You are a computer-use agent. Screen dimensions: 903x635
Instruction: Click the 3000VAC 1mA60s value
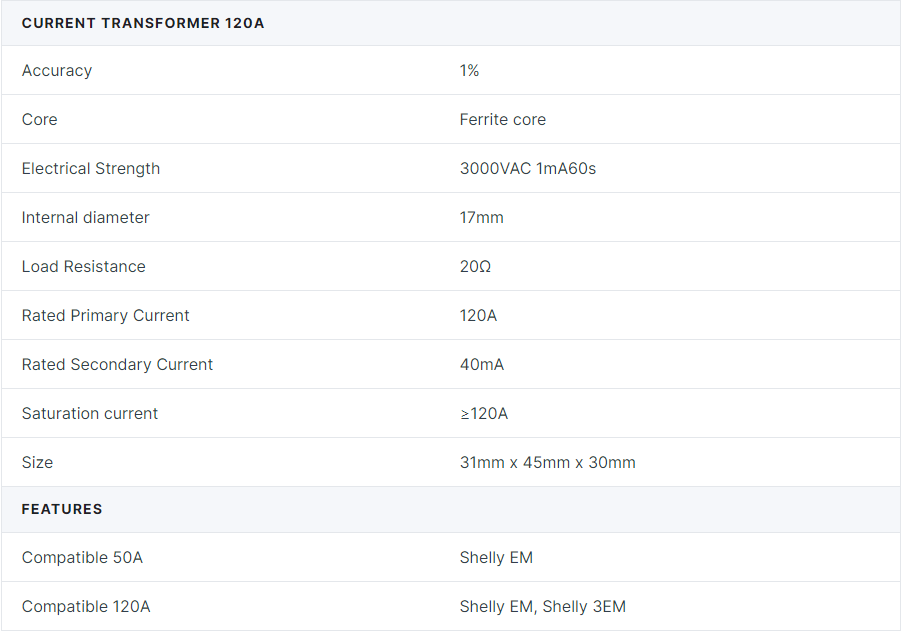pyautogui.click(x=528, y=168)
